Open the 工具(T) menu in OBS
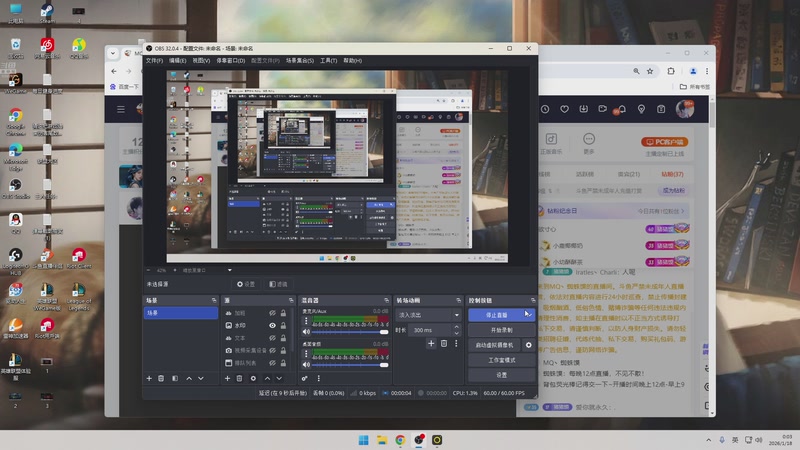This screenshot has height=450, width=800. coord(329,61)
